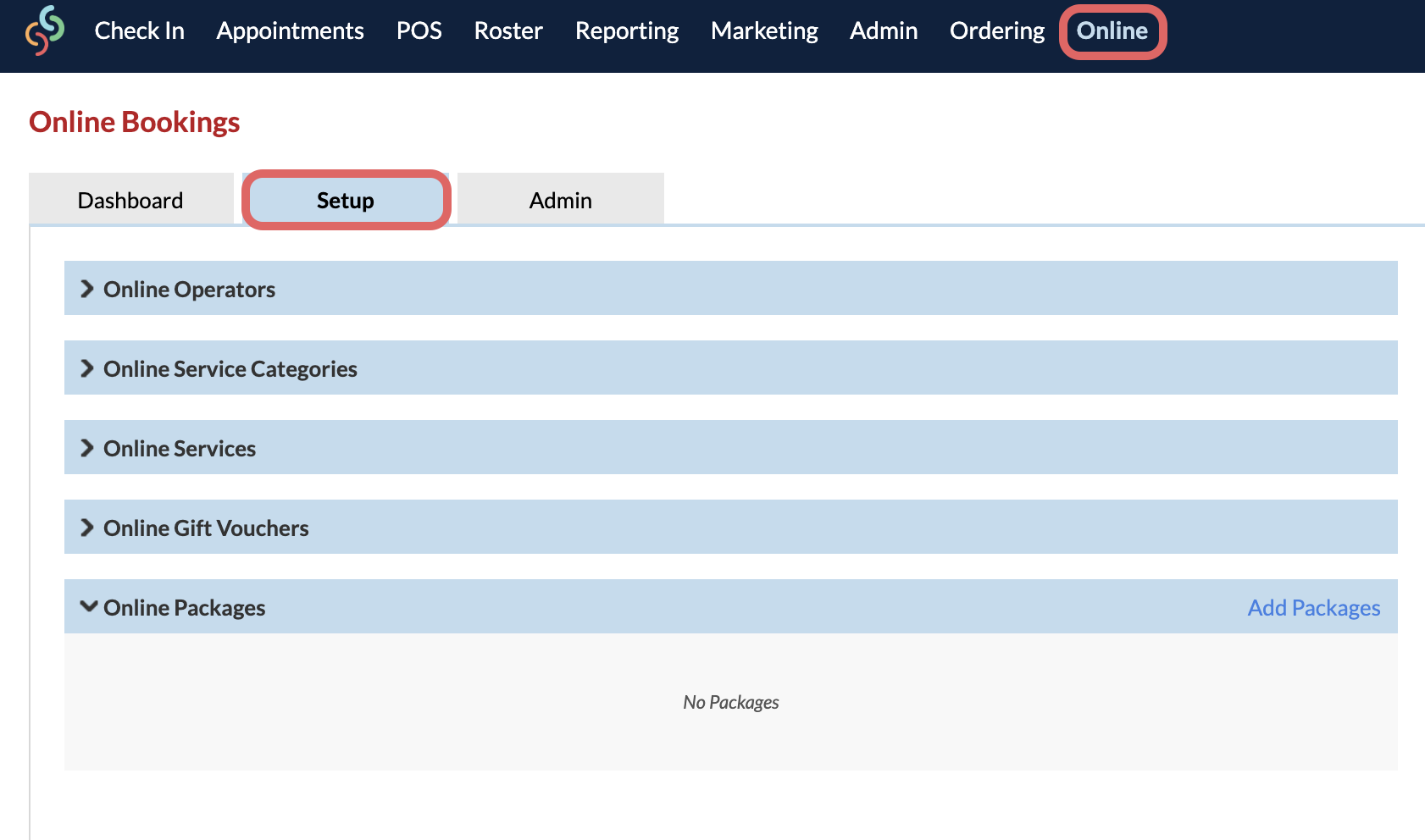
Task: Switch to the Admin tab under Online Bookings
Action: pos(561,200)
